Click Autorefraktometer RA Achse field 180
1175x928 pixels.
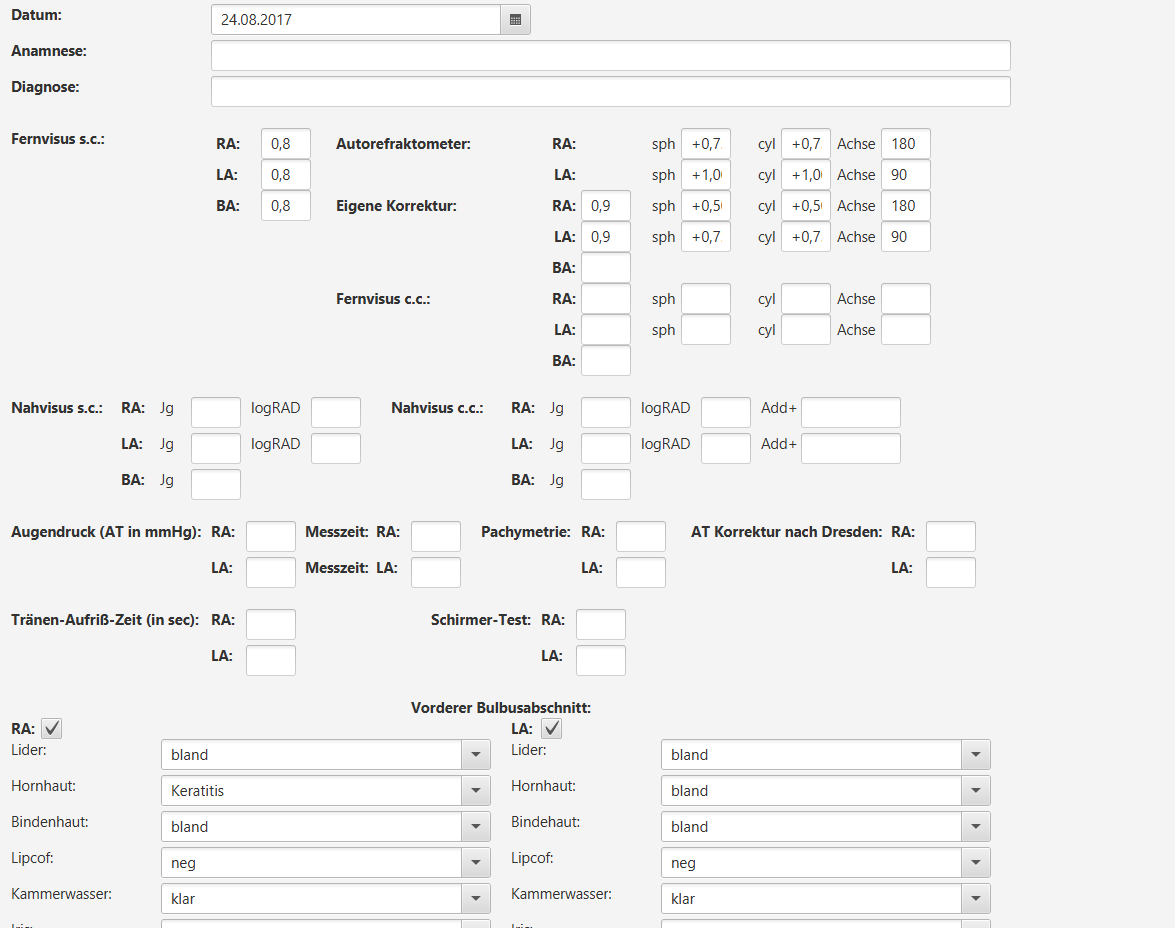point(906,144)
